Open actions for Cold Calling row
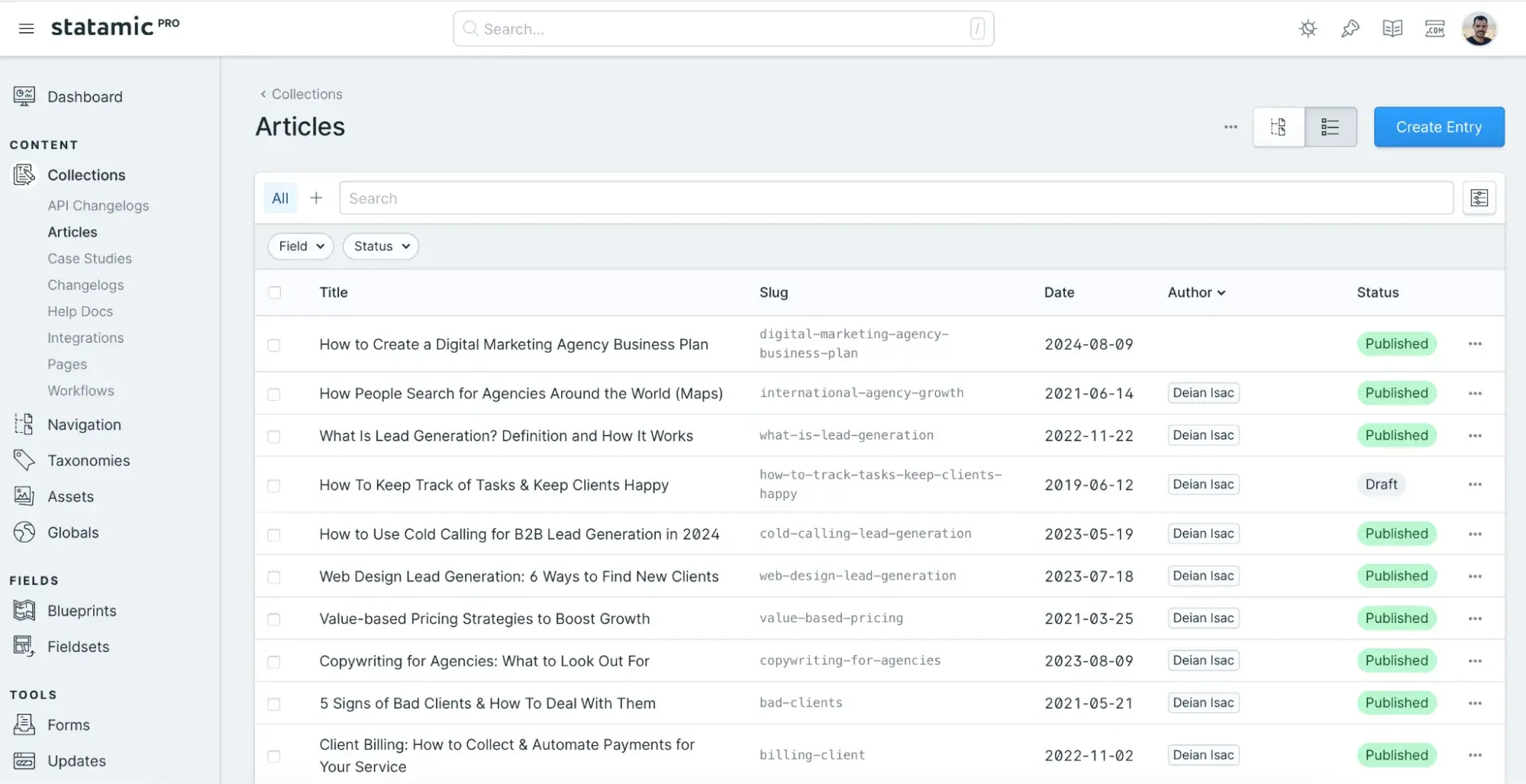The width and height of the screenshot is (1526, 784). pyautogui.click(x=1475, y=534)
